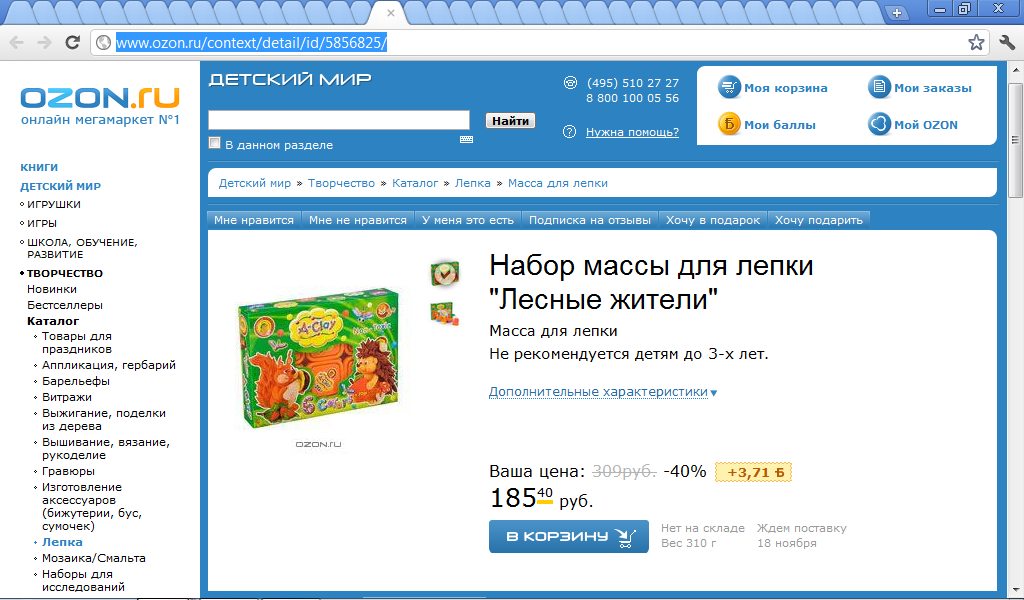The width and height of the screenshot is (1024, 600).
Task: Open the Барельефы category
Action: (x=76, y=381)
